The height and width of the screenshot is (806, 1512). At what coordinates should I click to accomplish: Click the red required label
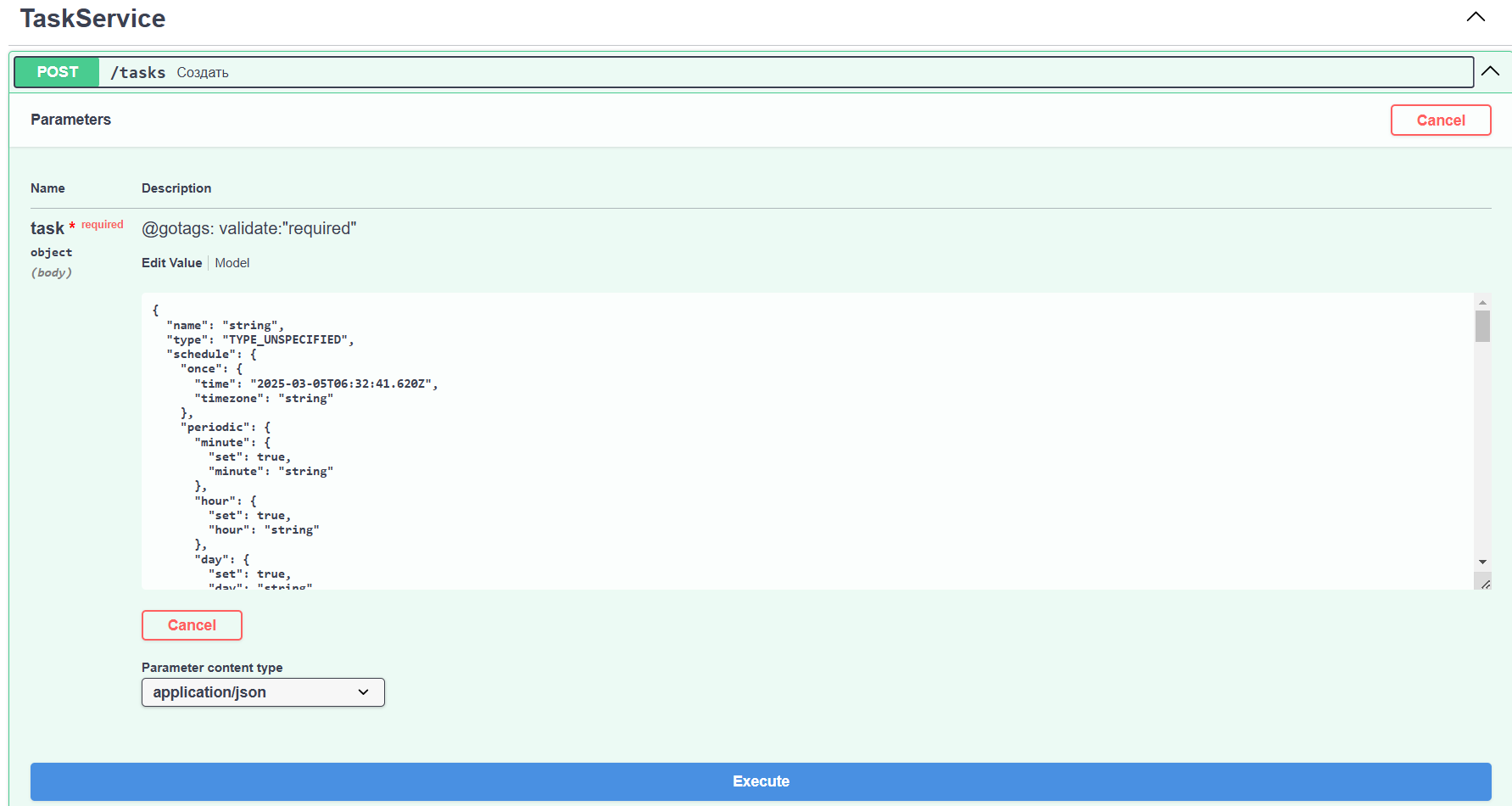[103, 225]
